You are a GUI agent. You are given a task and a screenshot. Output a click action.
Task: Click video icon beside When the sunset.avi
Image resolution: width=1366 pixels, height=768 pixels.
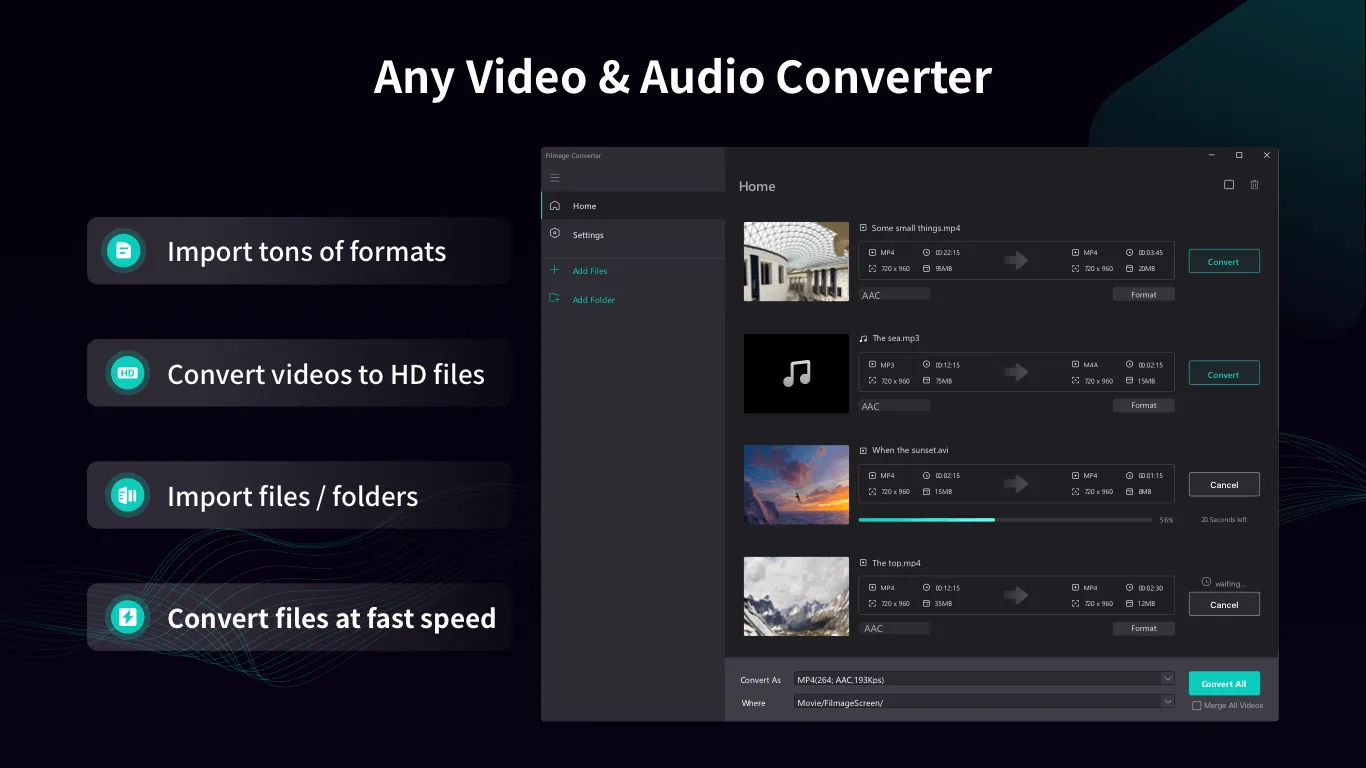click(864, 450)
